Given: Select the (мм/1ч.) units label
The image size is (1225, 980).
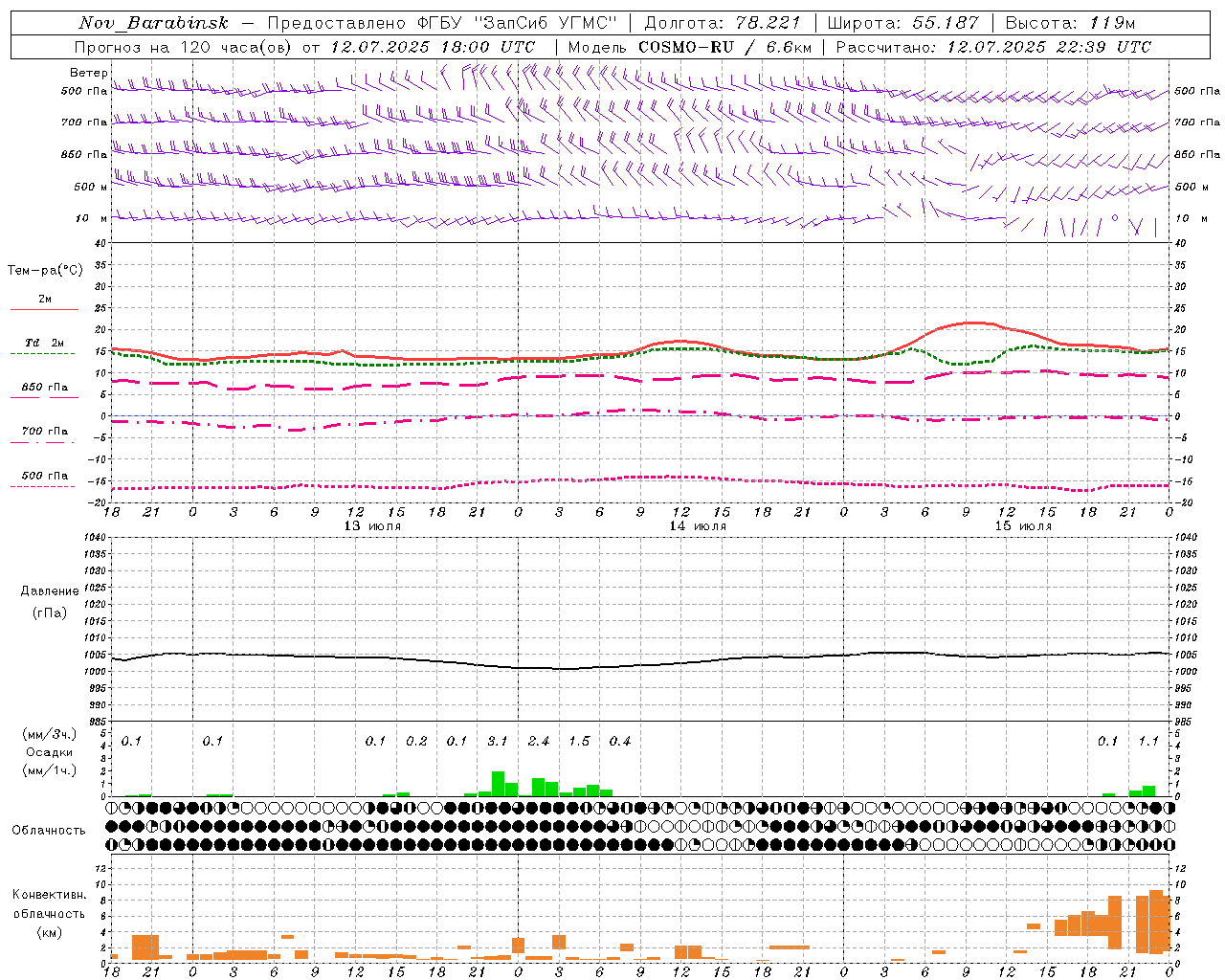Looking at the screenshot, I should pos(50,770).
